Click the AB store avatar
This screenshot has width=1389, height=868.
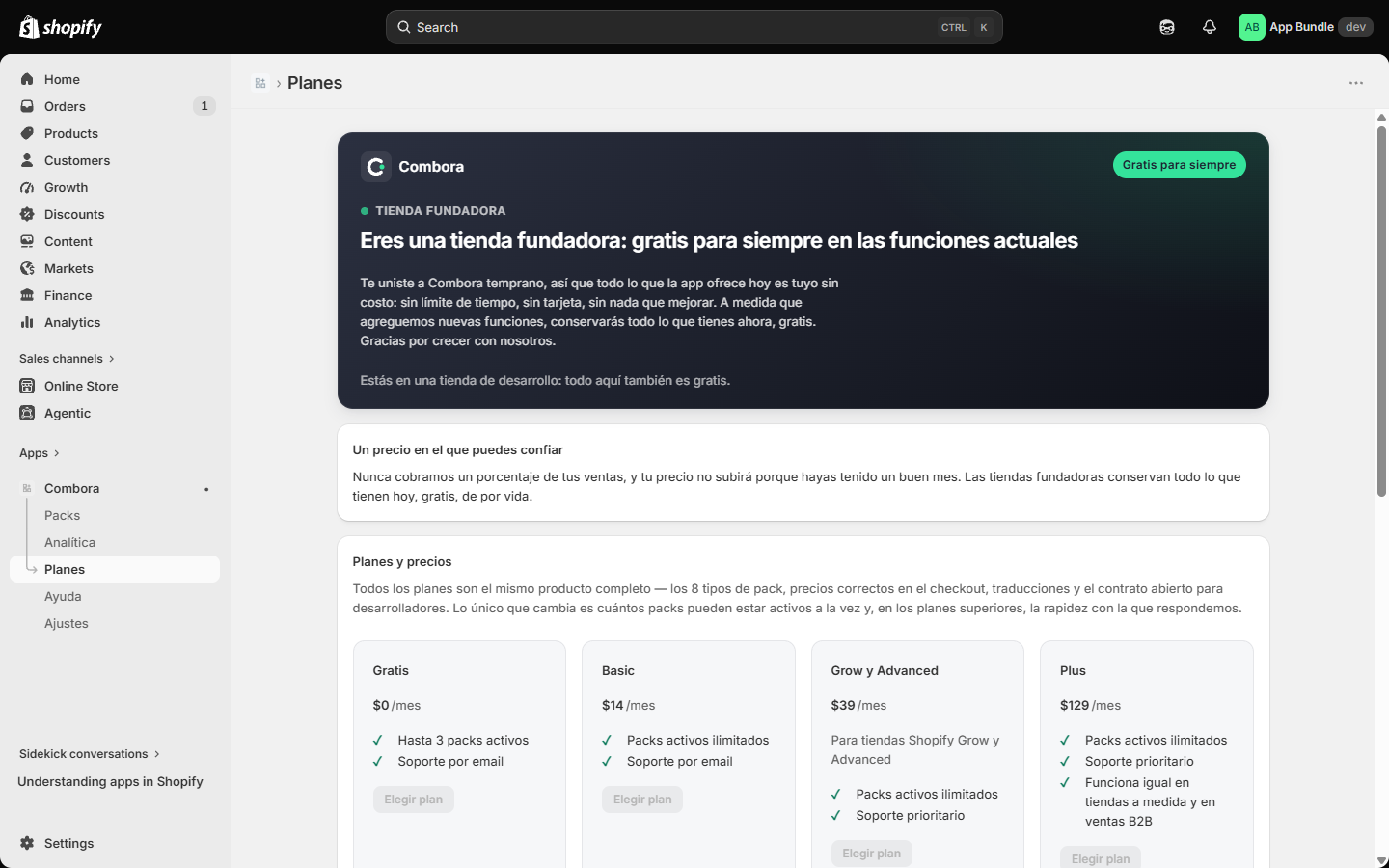coord(1252,27)
